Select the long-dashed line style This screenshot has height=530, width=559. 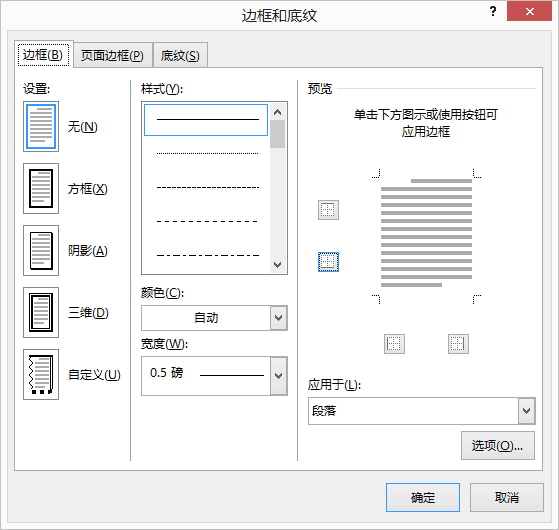[x=206, y=221]
